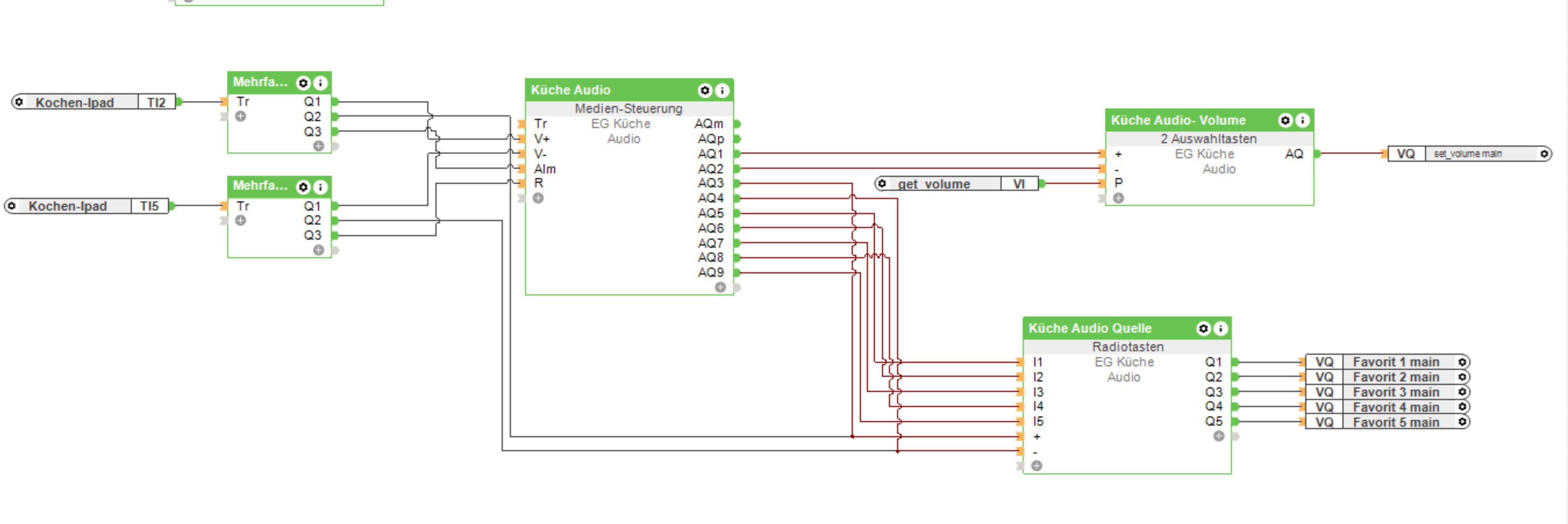Image resolution: width=1568 pixels, height=524 pixels.
Task: Click Q1 output connector of upper Mehrfa... block
Action: [x=335, y=102]
